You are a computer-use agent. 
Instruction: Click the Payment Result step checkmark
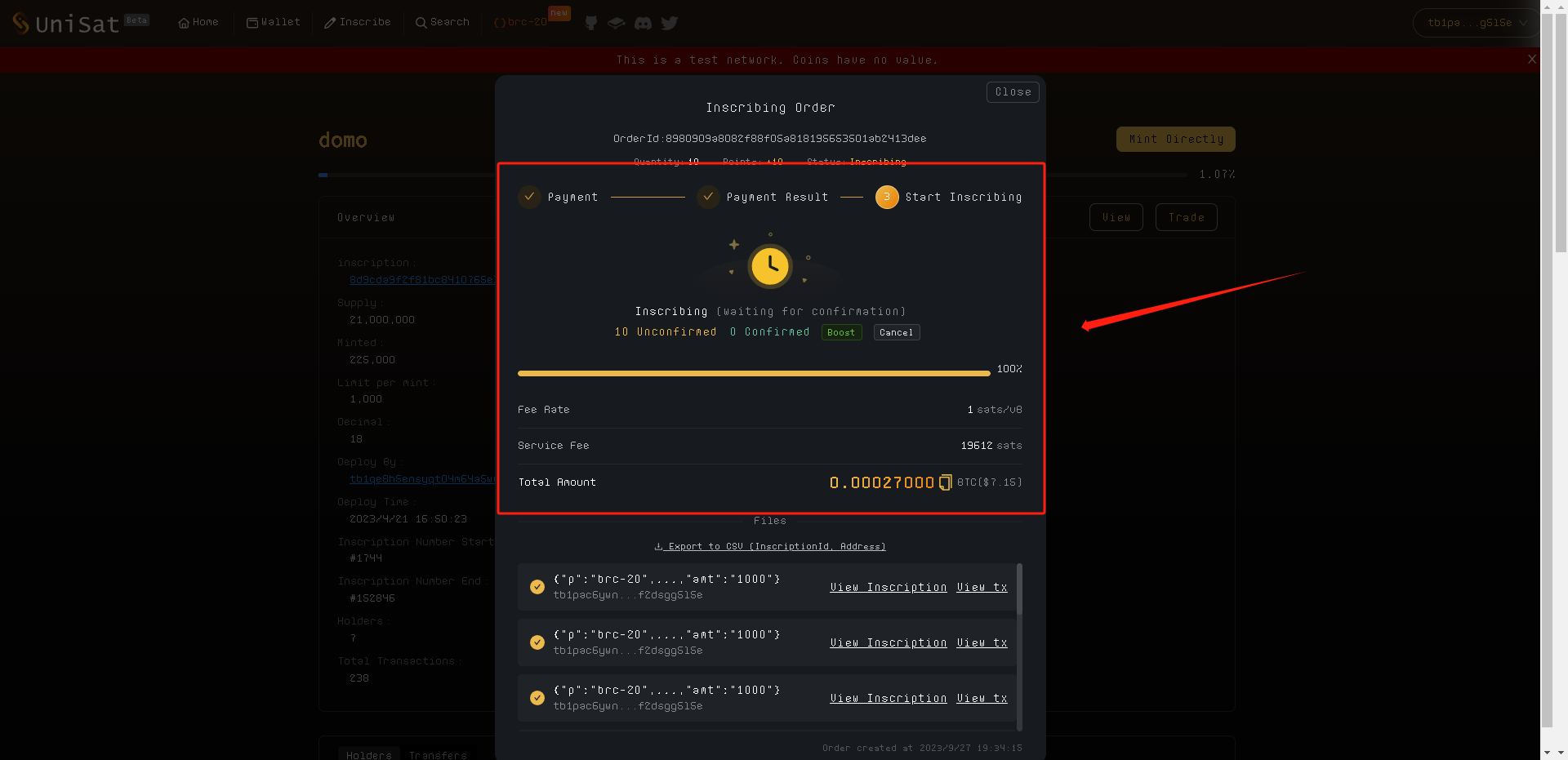708,197
